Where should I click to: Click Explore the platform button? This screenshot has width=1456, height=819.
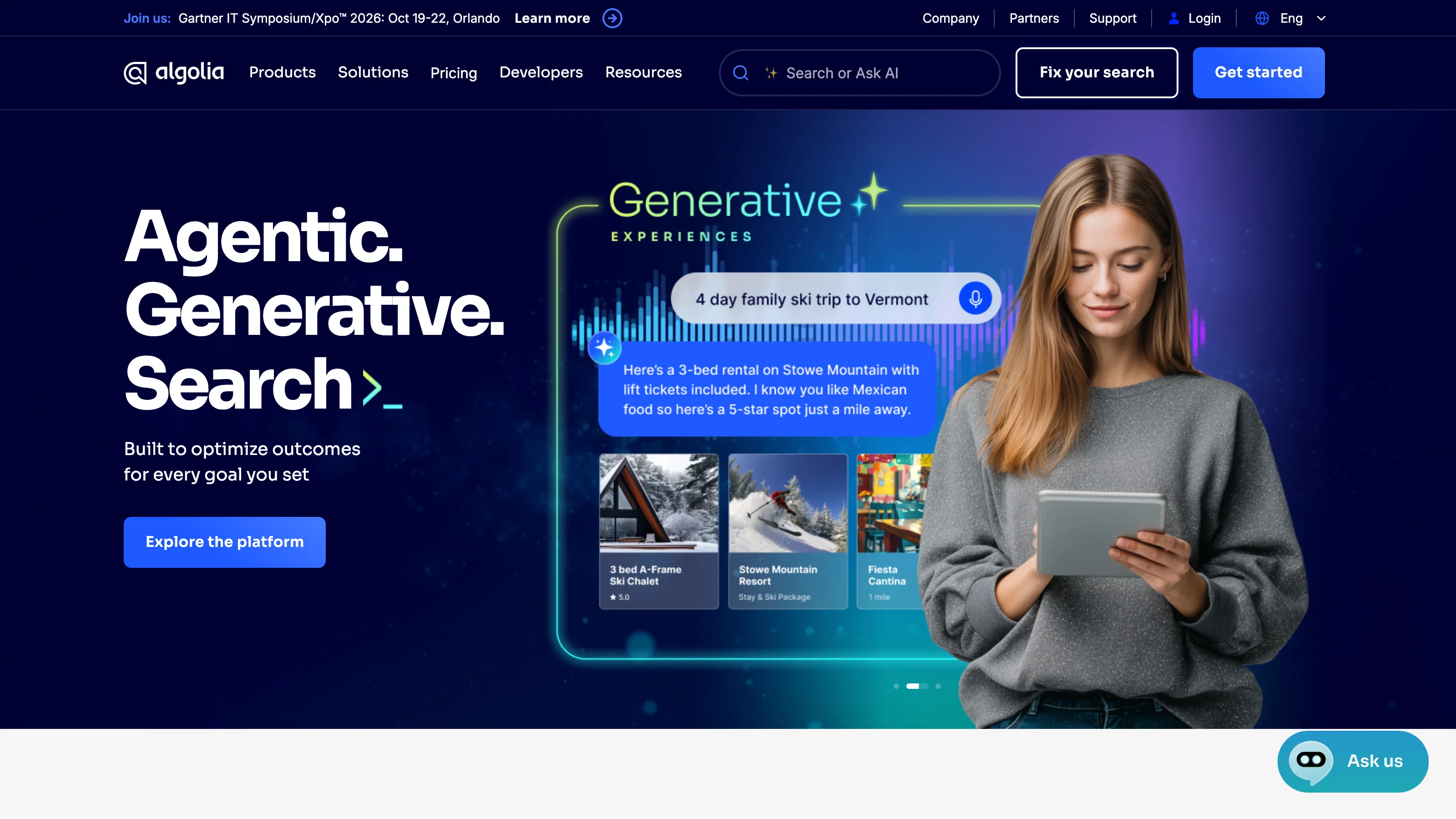click(224, 541)
